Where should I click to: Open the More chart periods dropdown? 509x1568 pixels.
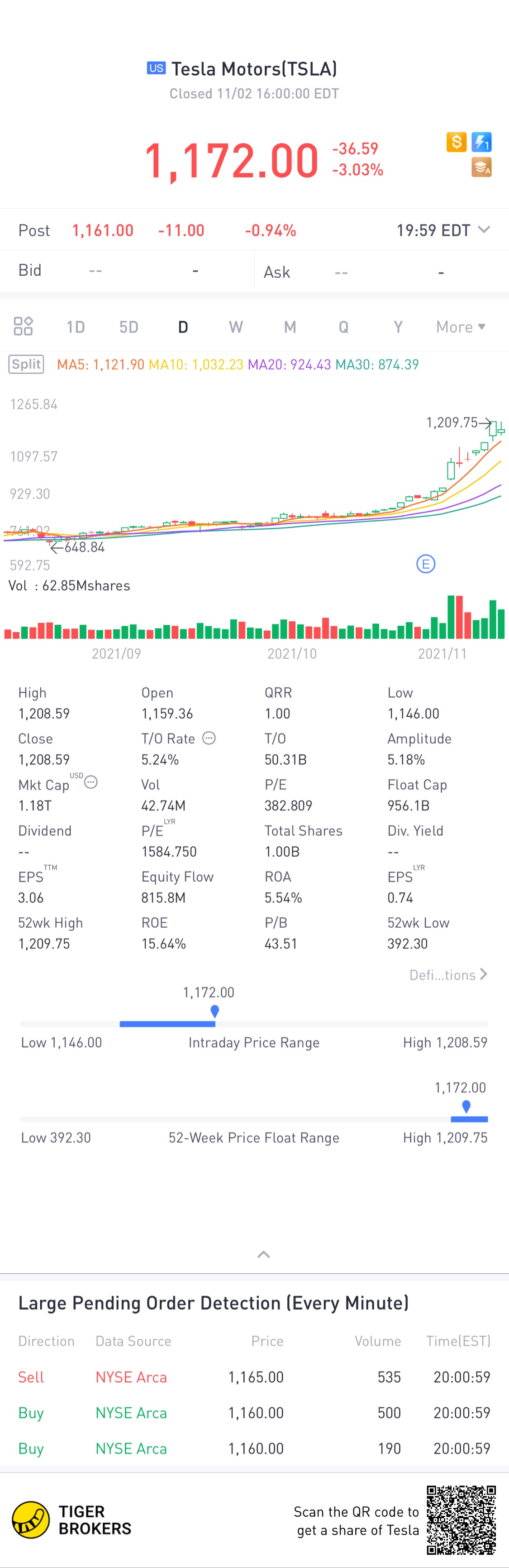coord(461,327)
